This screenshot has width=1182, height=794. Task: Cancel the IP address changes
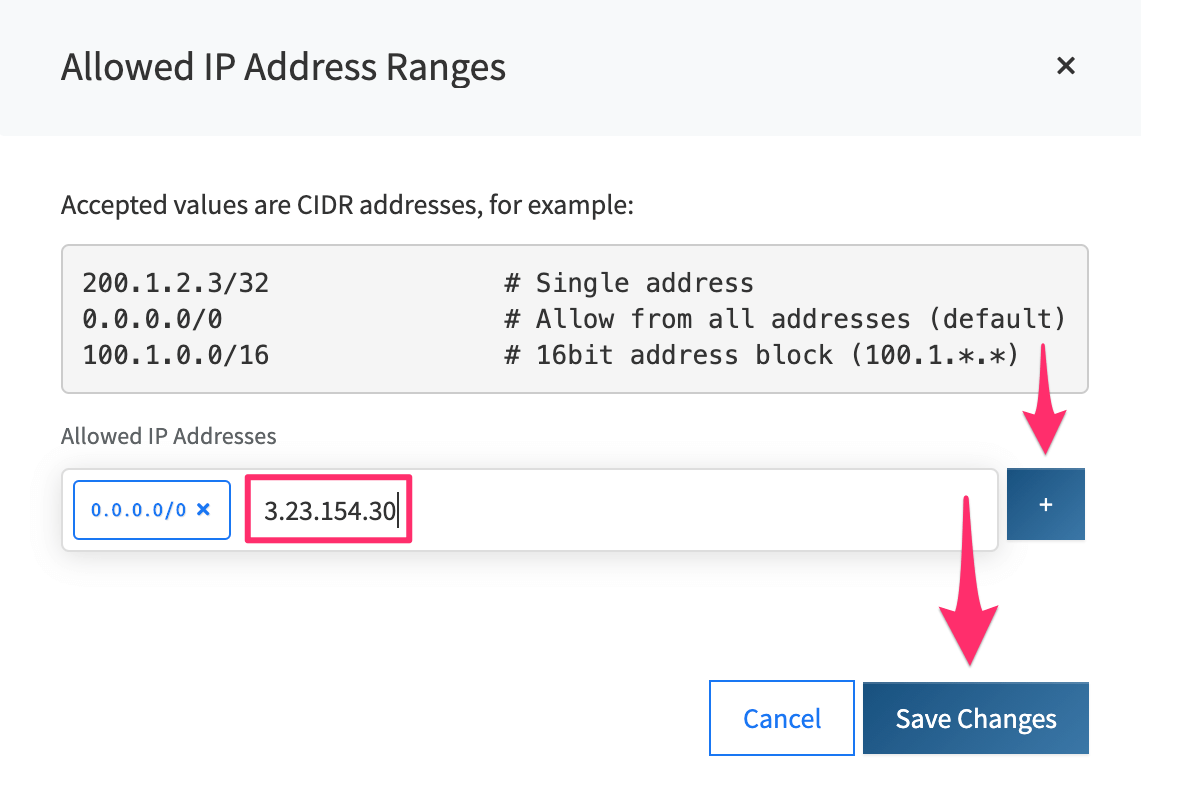[x=782, y=718]
